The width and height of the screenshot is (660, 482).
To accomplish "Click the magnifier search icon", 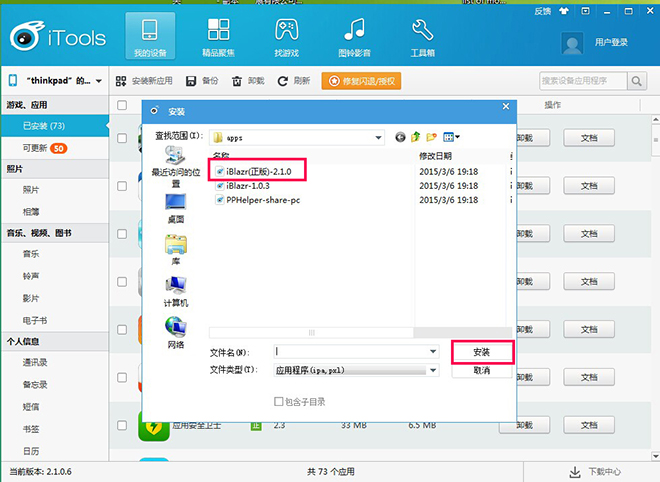I will [636, 81].
